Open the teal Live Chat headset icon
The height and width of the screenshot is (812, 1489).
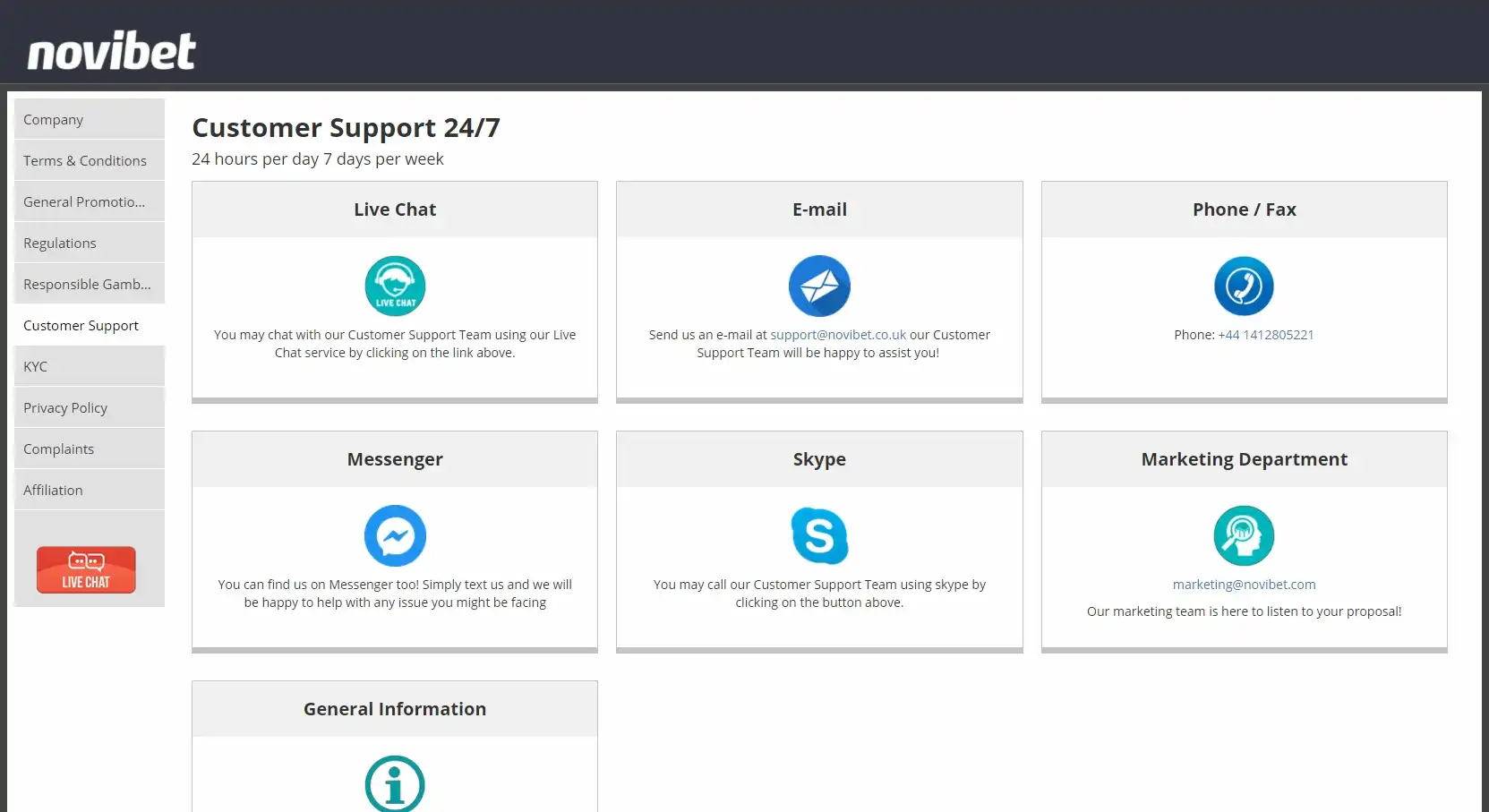395,286
